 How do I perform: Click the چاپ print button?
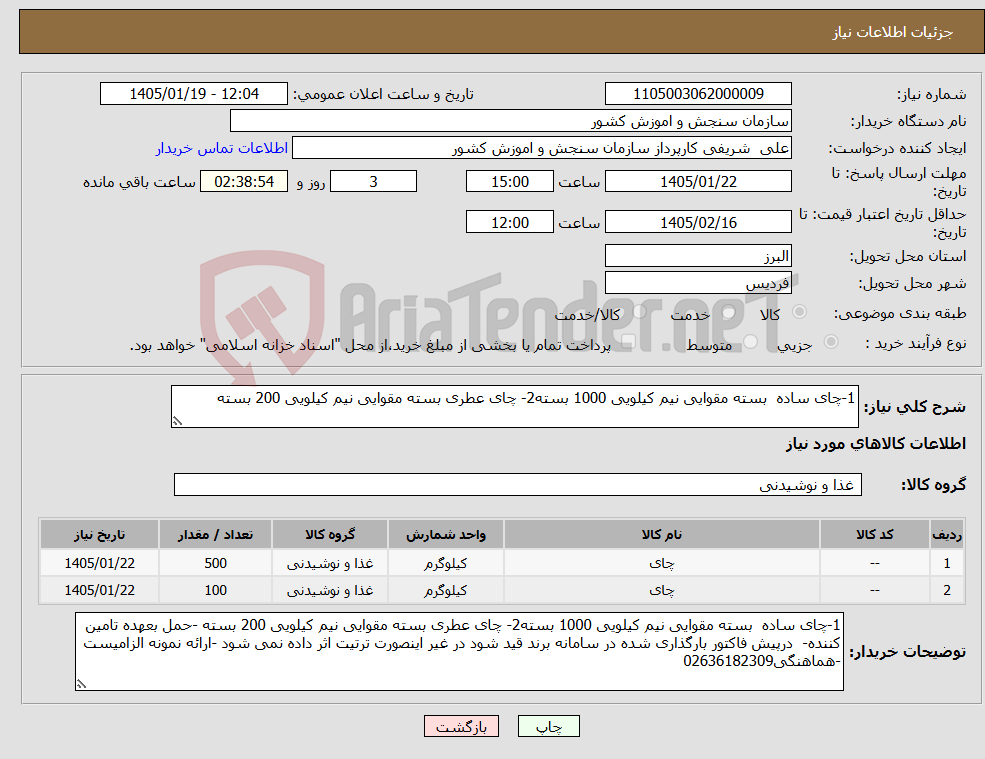(548, 726)
